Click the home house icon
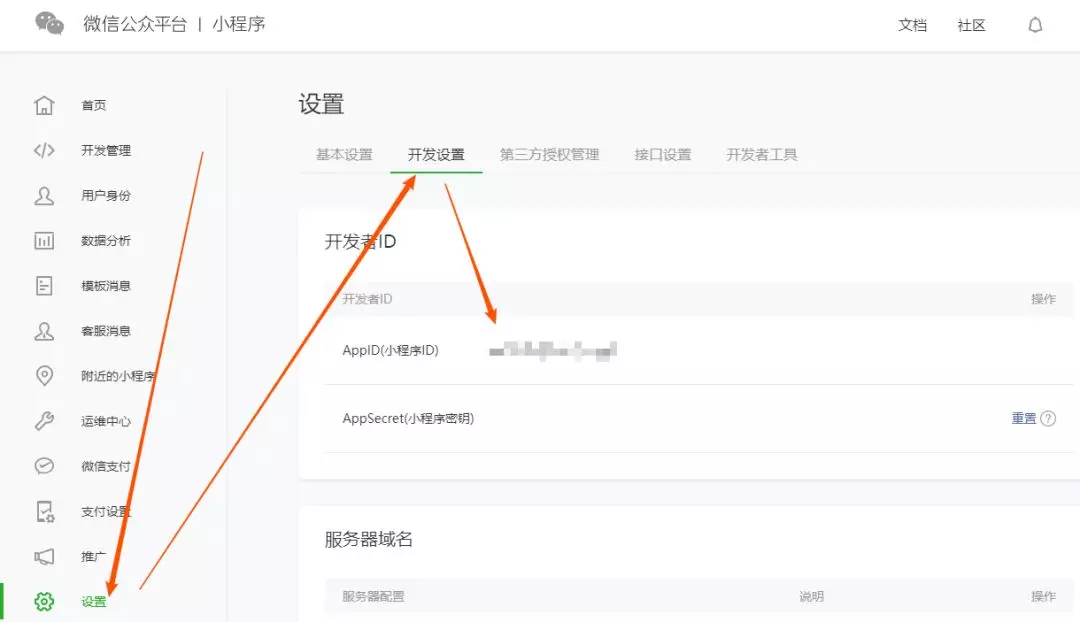Screen dimensions: 1080x622 [x=44, y=105]
